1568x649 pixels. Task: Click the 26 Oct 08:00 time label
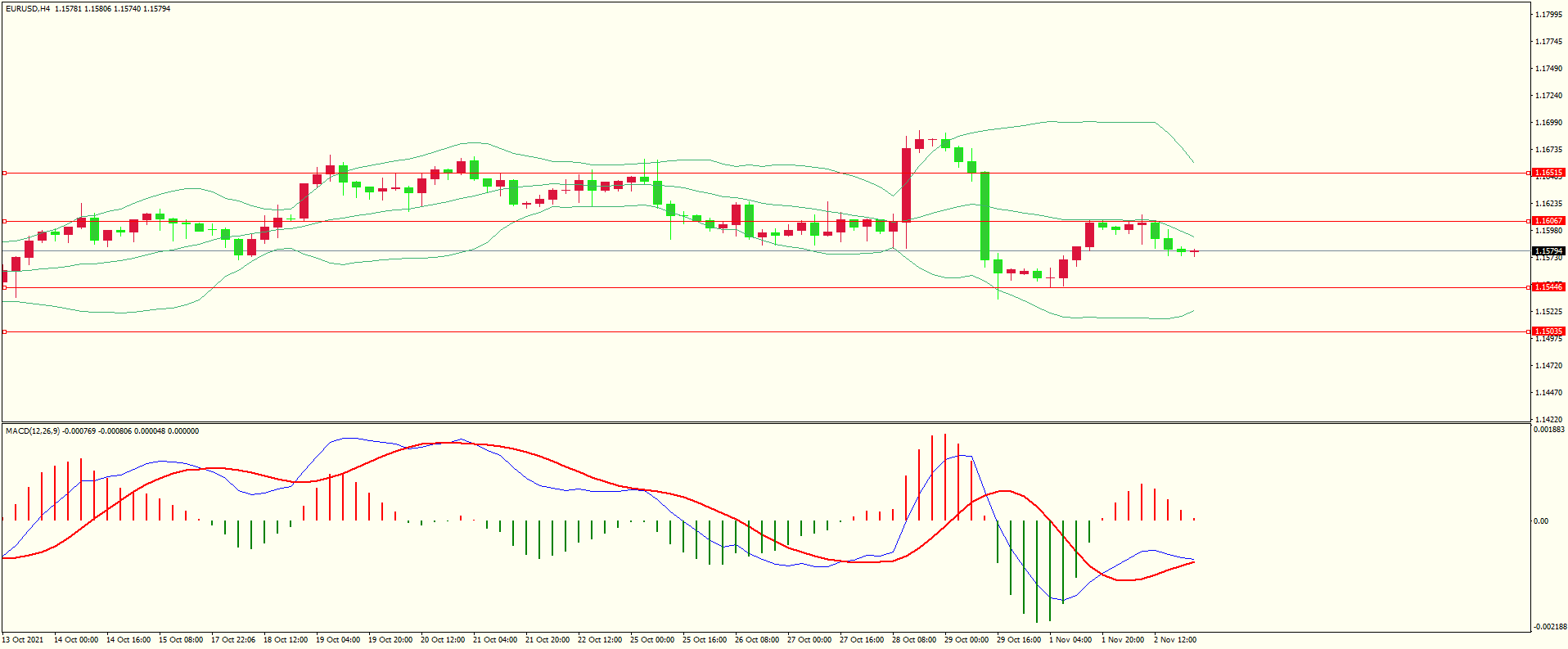click(757, 640)
